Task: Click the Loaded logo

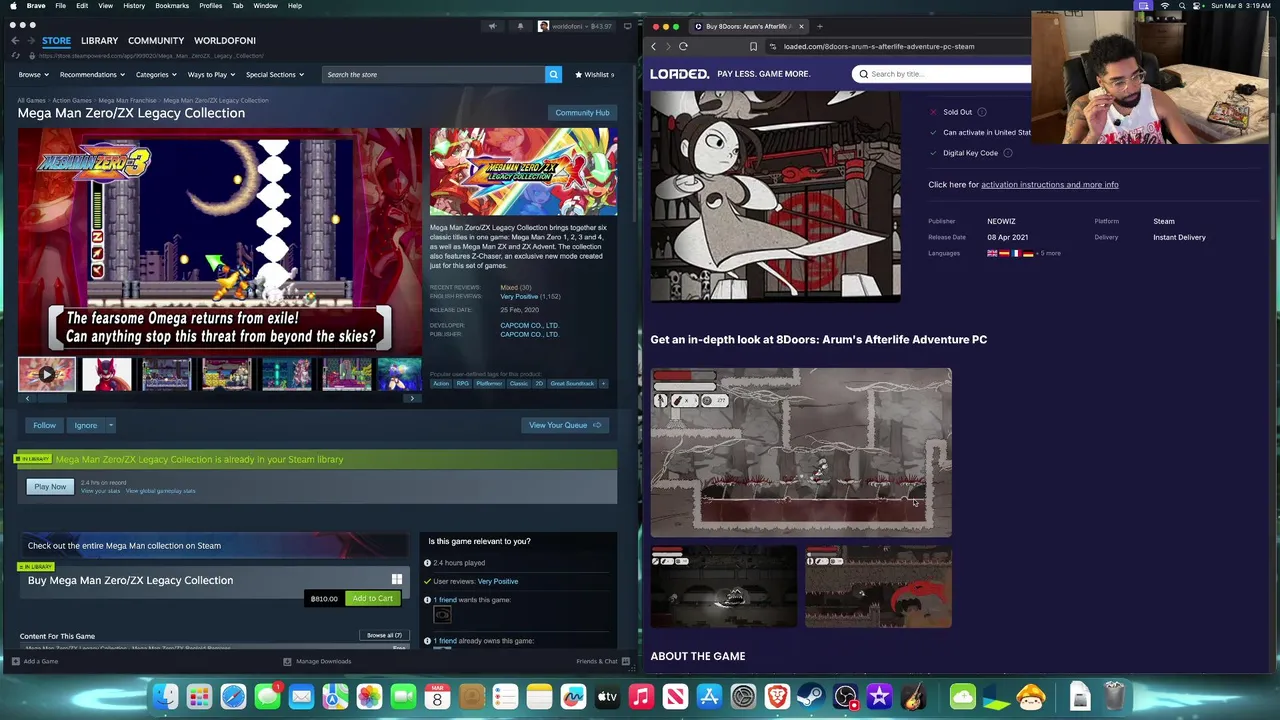Action: coord(679,74)
